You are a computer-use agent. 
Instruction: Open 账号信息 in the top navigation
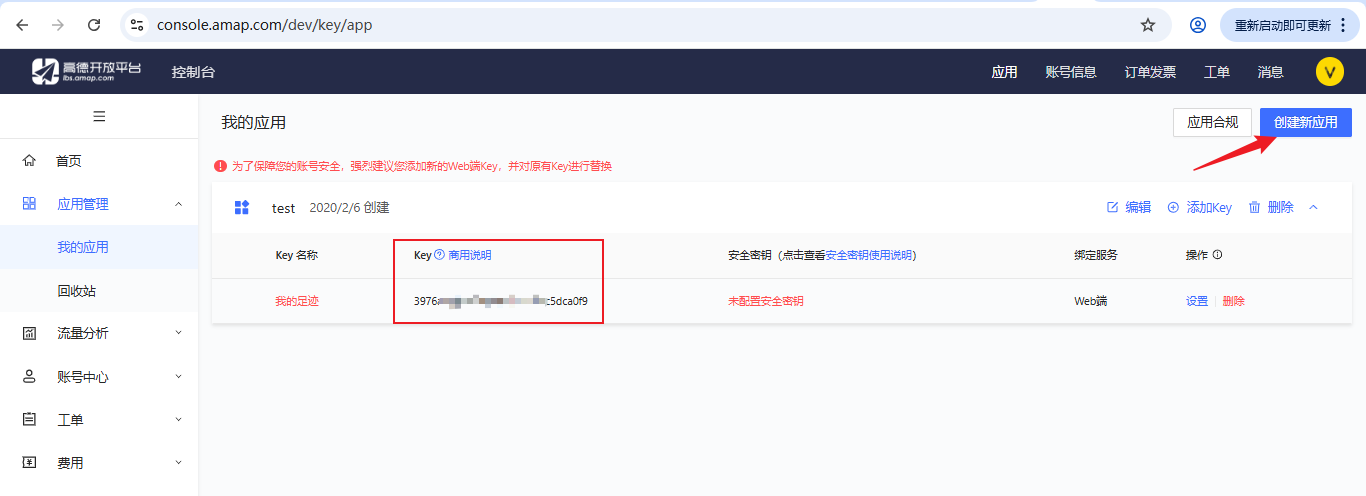point(1071,72)
